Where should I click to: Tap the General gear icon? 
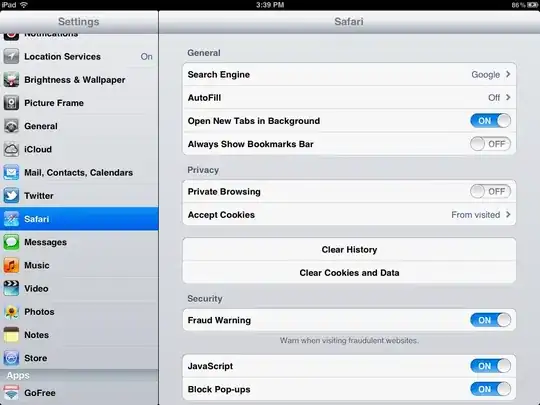(x=11, y=126)
